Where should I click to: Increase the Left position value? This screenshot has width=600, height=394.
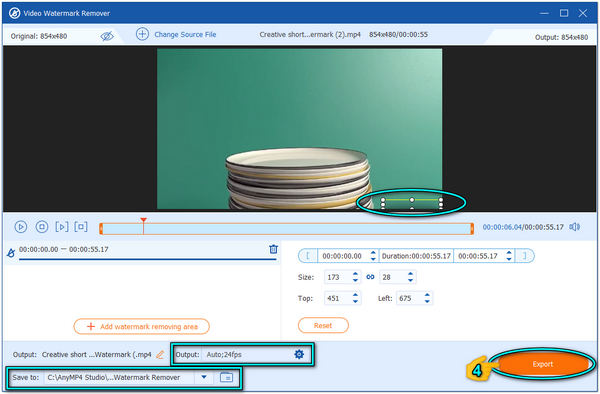pos(427,295)
